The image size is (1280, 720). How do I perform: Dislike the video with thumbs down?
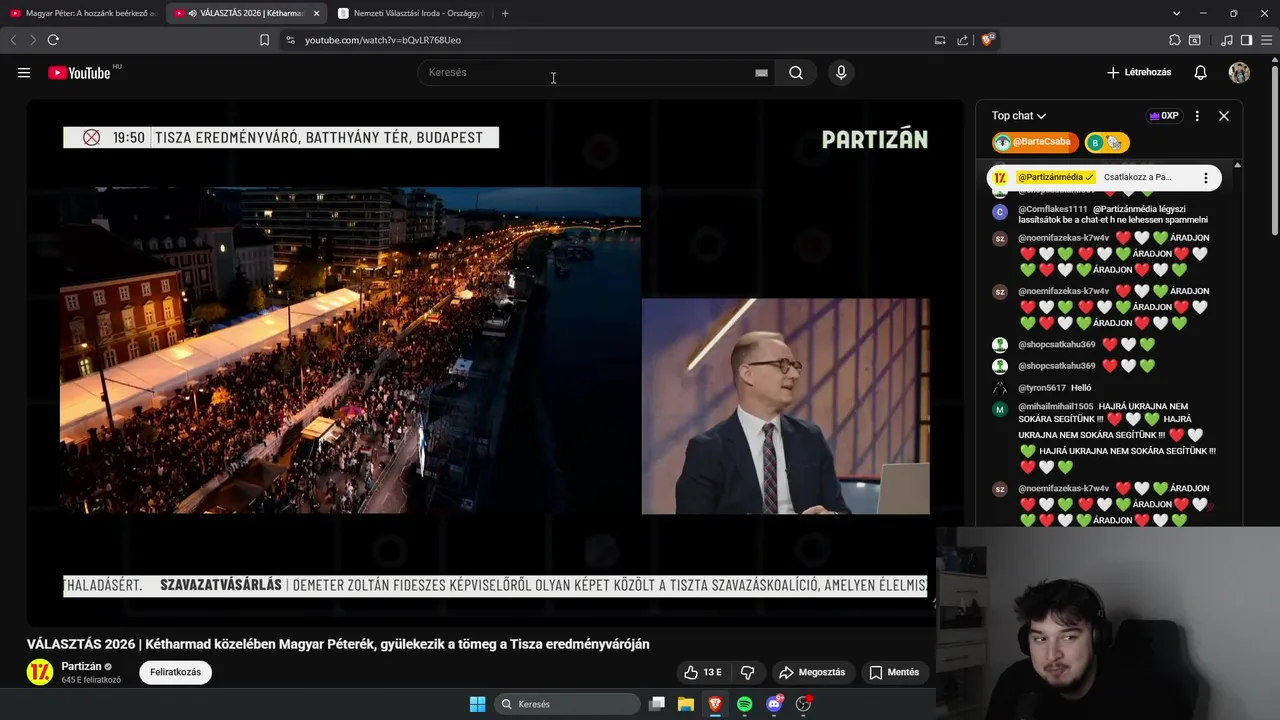[747, 672]
